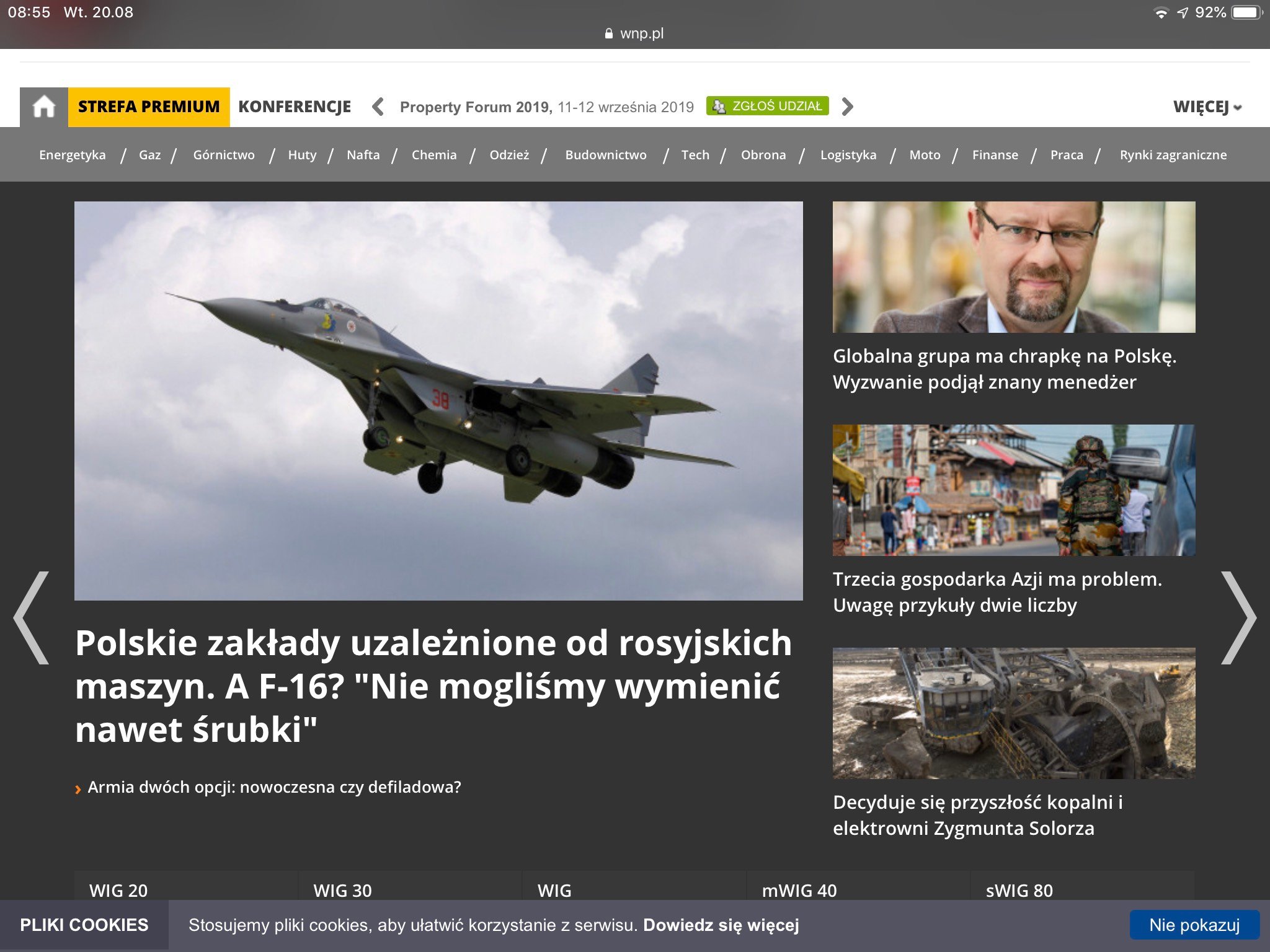Viewport: 1270px width, 952px height.
Task: Select the plain WIG index tile
Action: (x=634, y=886)
